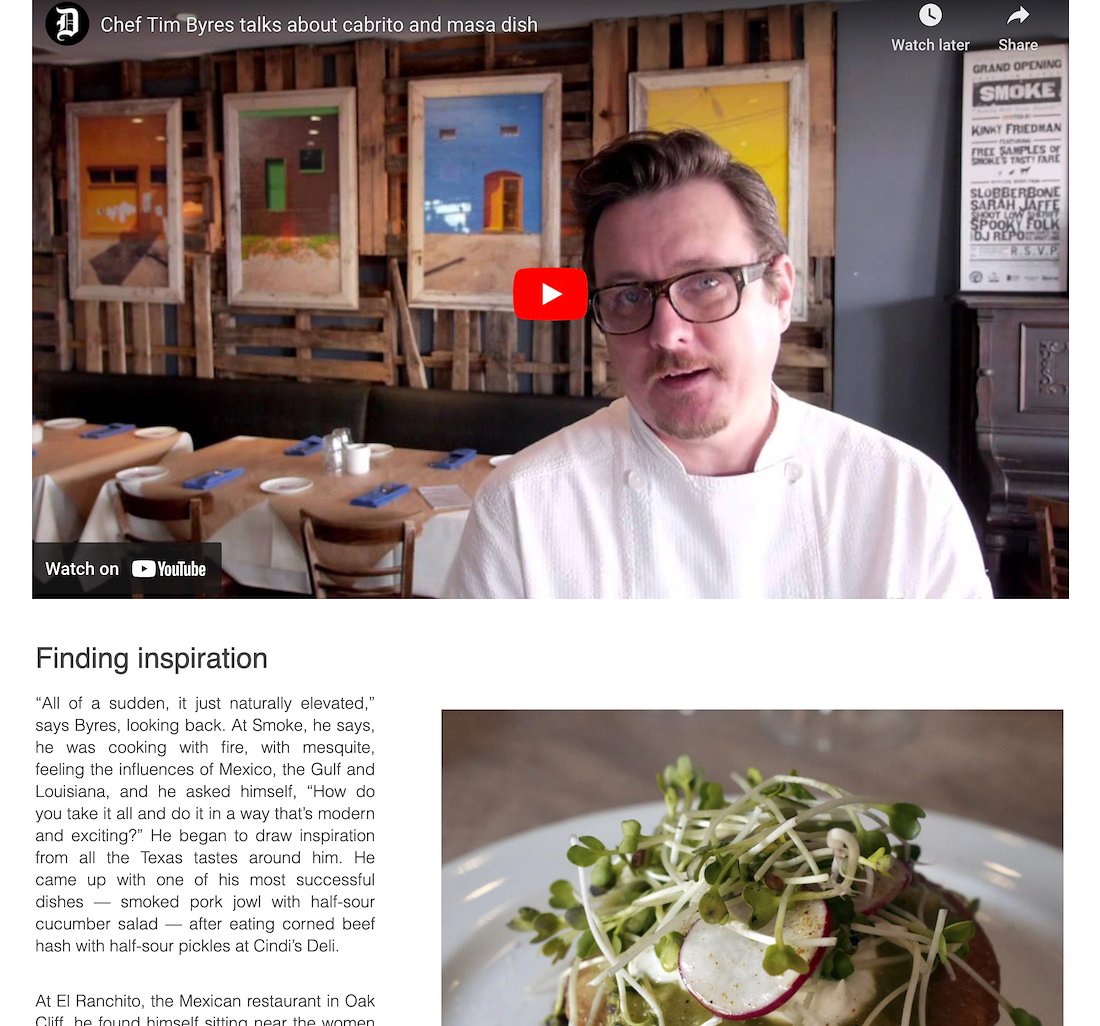
Task: Click the Share arrow icon
Action: tap(1018, 15)
